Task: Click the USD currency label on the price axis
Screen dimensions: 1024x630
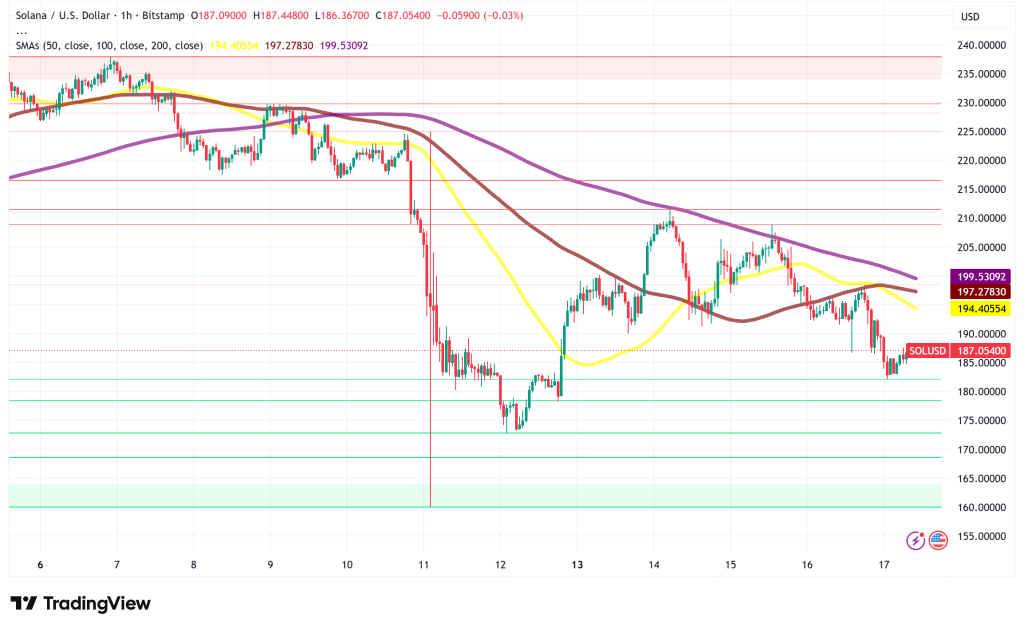Action: click(969, 17)
